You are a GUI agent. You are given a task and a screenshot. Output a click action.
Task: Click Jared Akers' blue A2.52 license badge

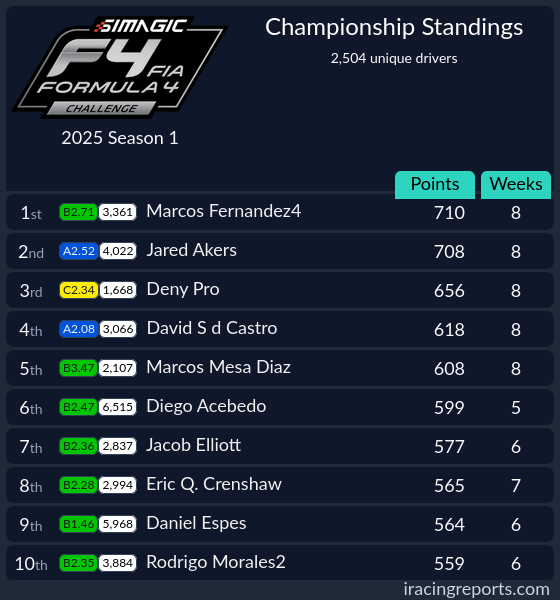(x=79, y=251)
